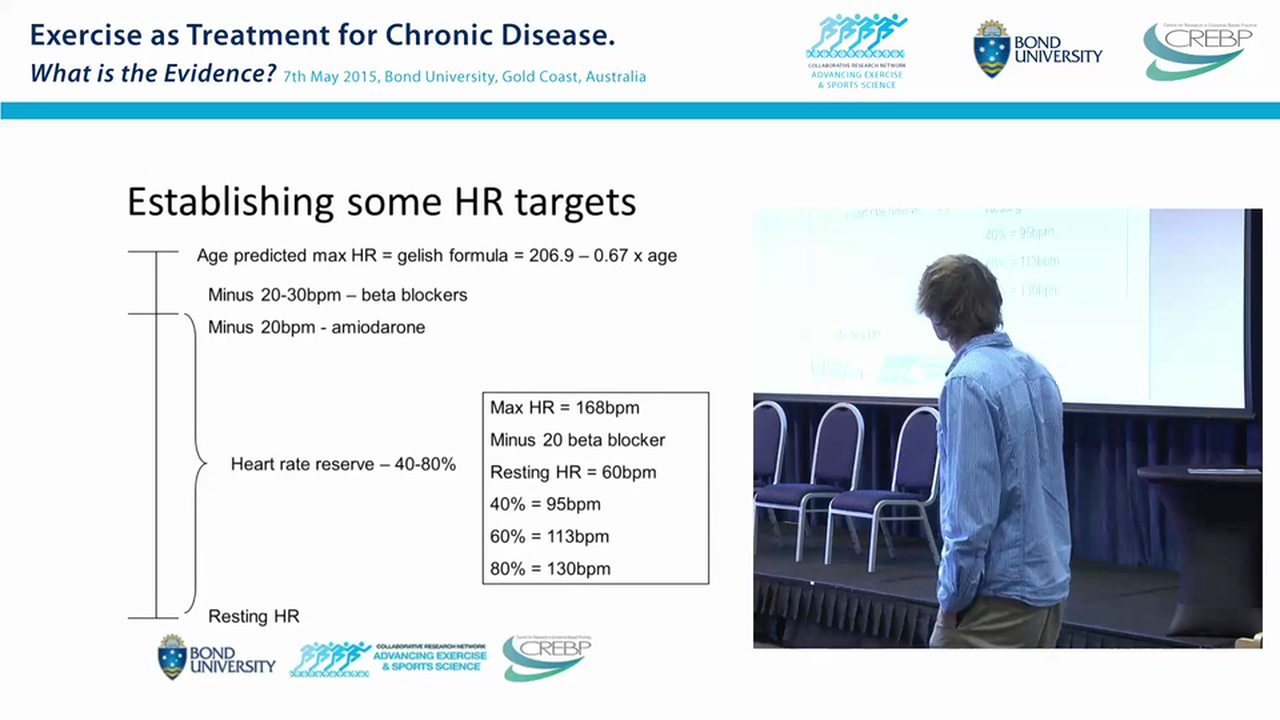
Task: Click the CREBP logo at the slide bottom
Action: [x=546, y=657]
